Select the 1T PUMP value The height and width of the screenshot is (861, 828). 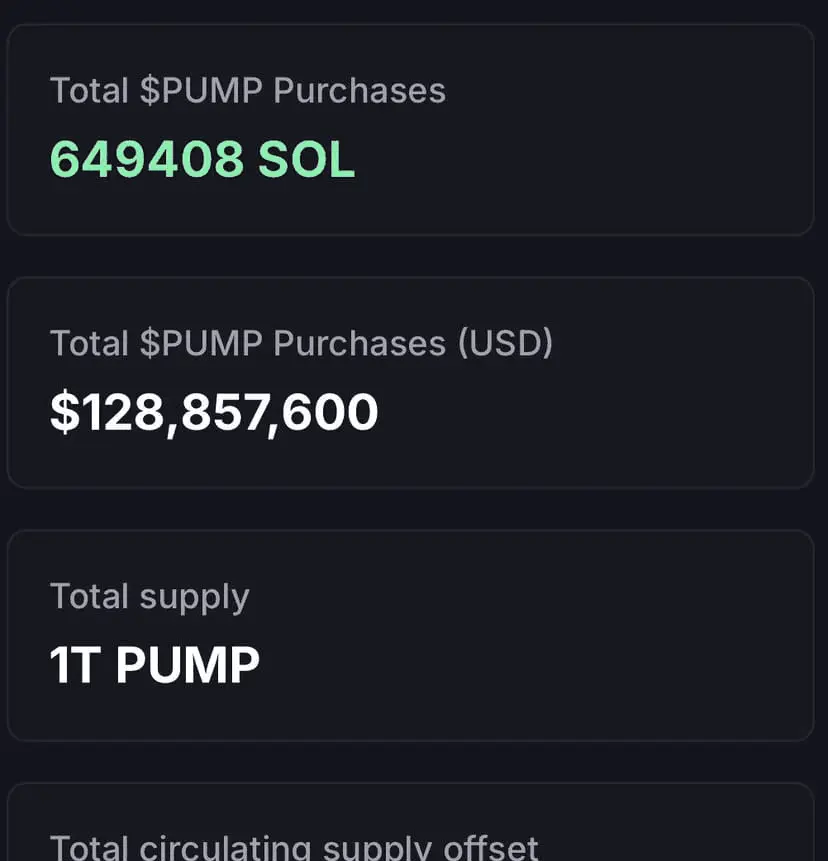coord(154,665)
